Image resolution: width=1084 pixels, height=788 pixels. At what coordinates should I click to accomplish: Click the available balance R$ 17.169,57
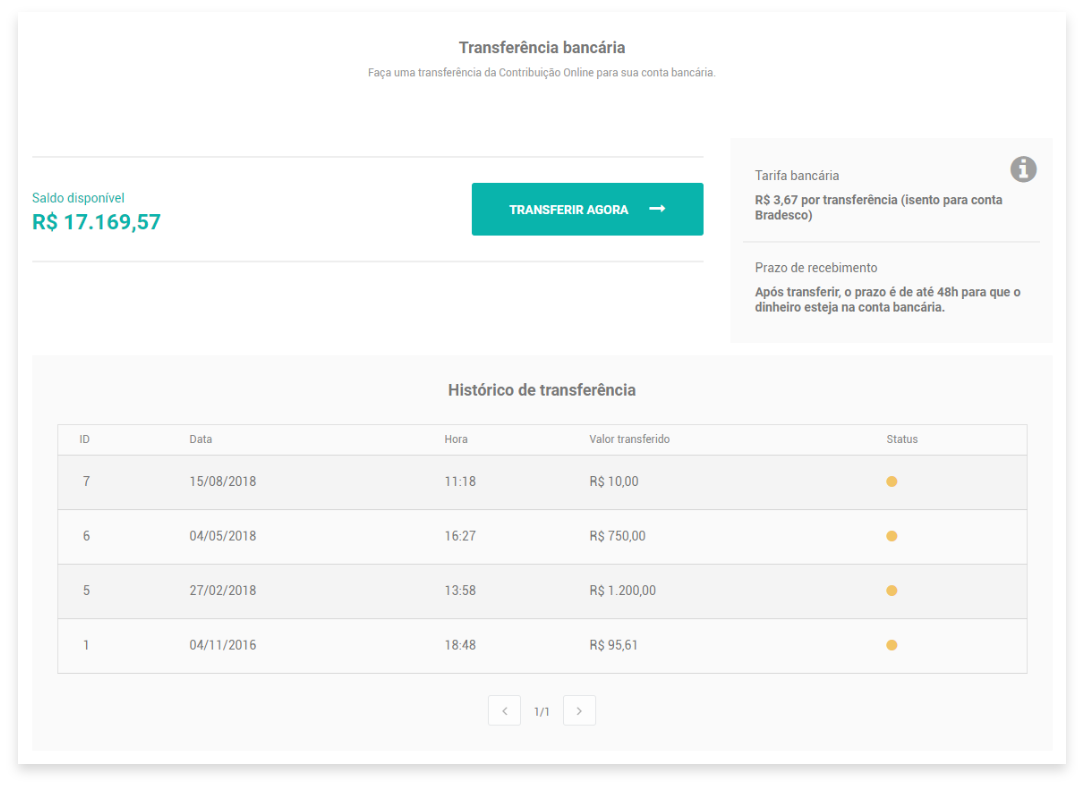pos(96,222)
